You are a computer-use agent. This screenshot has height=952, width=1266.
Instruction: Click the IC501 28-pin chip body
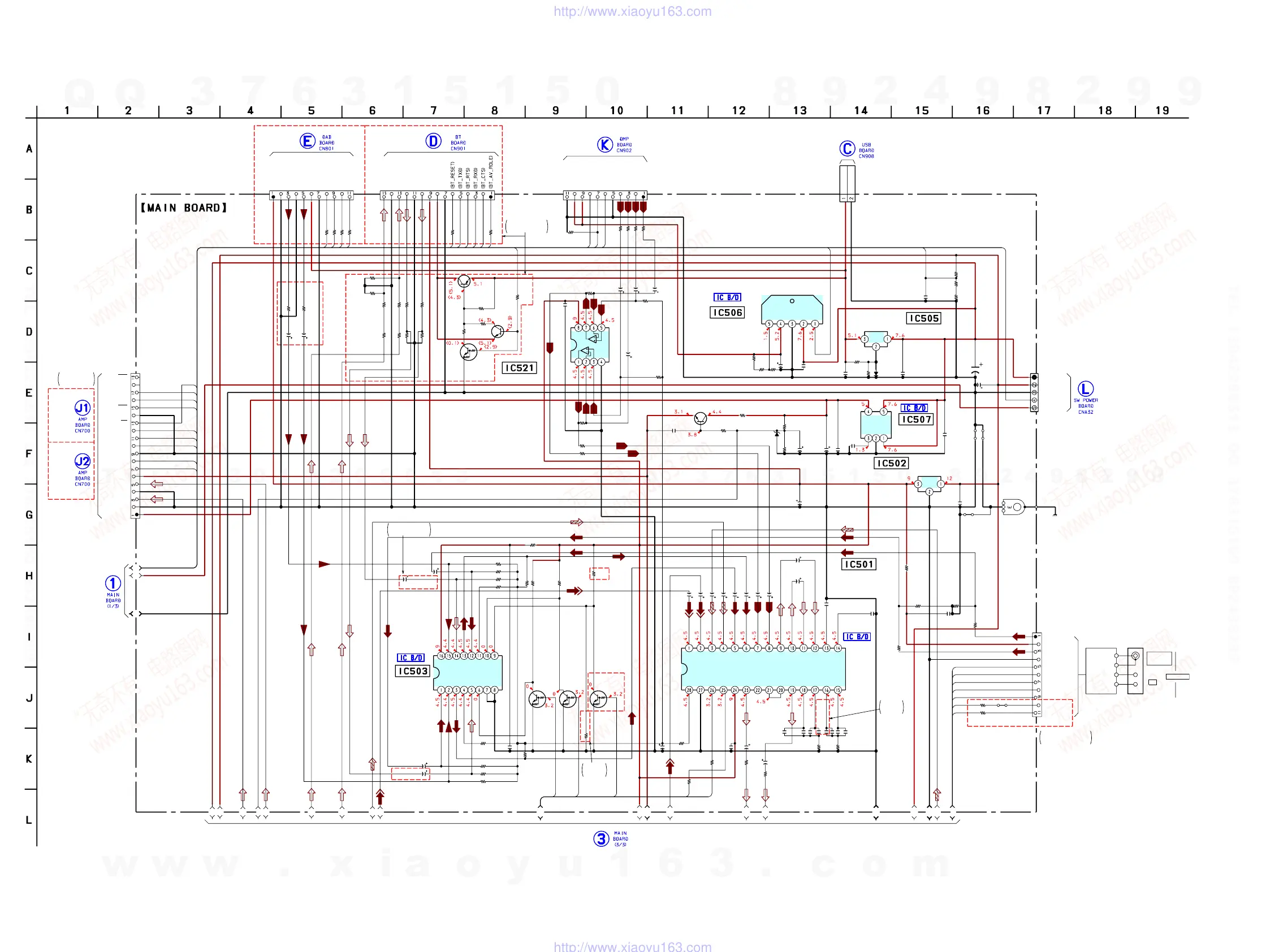click(763, 669)
